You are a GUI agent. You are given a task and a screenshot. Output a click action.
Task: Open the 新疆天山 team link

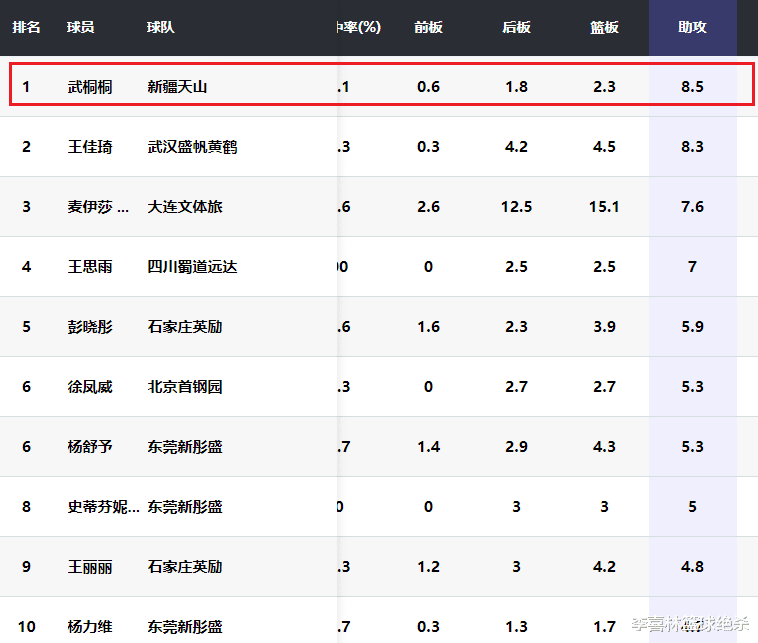click(x=177, y=87)
